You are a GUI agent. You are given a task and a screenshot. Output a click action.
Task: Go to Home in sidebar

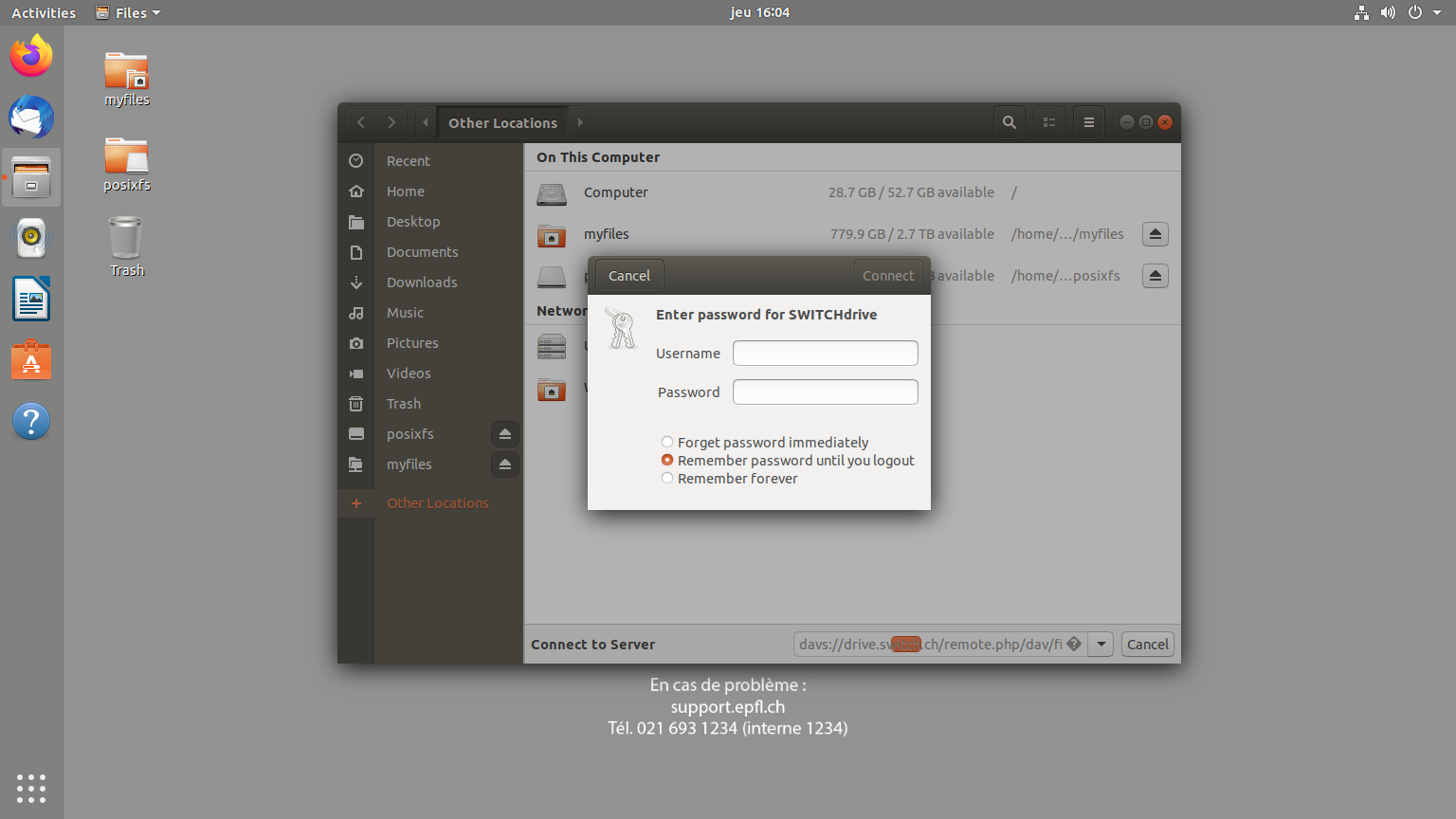(x=430, y=191)
